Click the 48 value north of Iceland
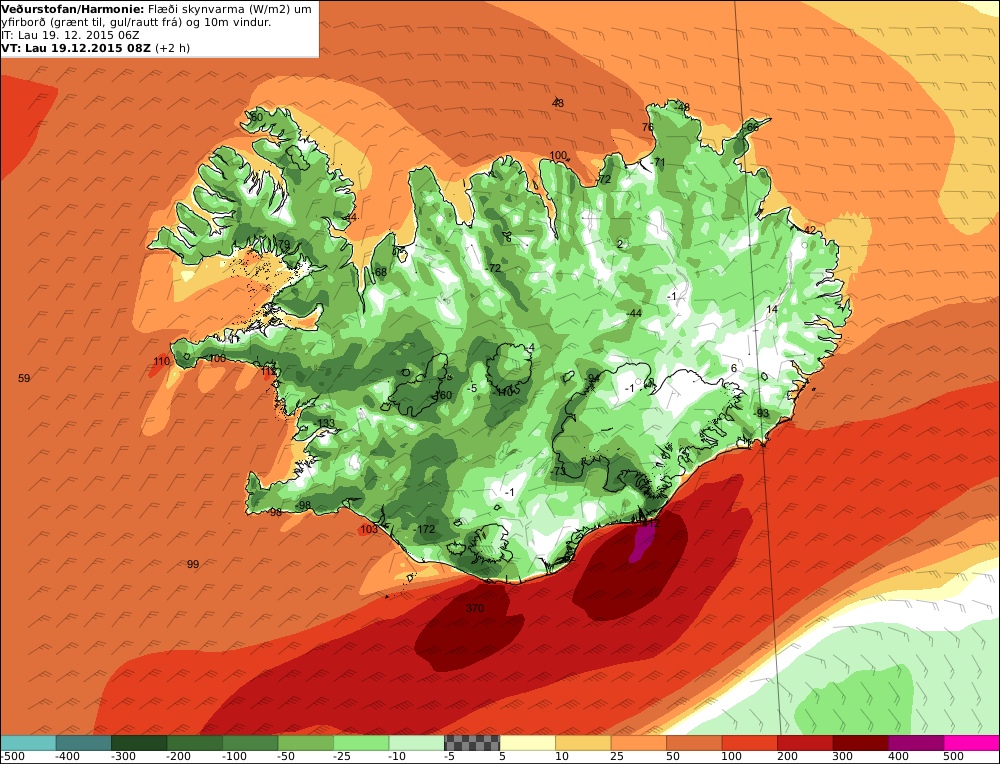This screenshot has width=1000, height=764. point(557,103)
